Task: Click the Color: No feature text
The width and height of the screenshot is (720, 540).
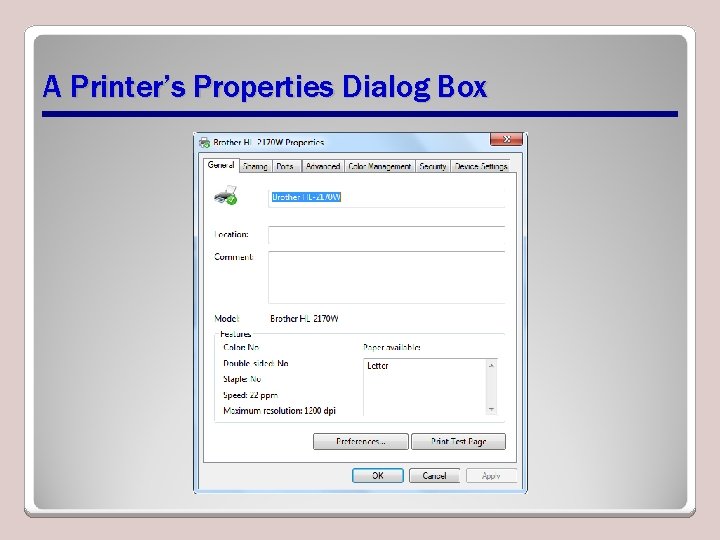Action: (241, 348)
